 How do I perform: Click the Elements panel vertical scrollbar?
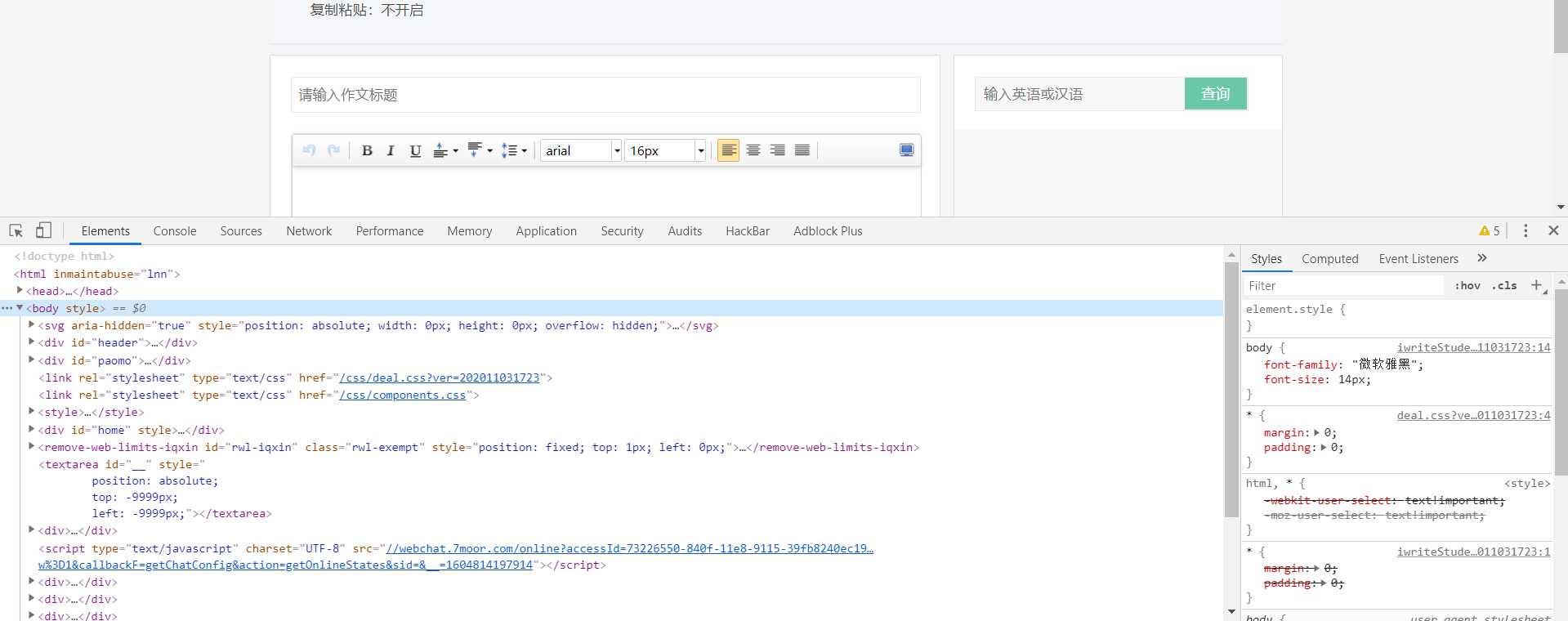pyautogui.click(x=1231, y=391)
